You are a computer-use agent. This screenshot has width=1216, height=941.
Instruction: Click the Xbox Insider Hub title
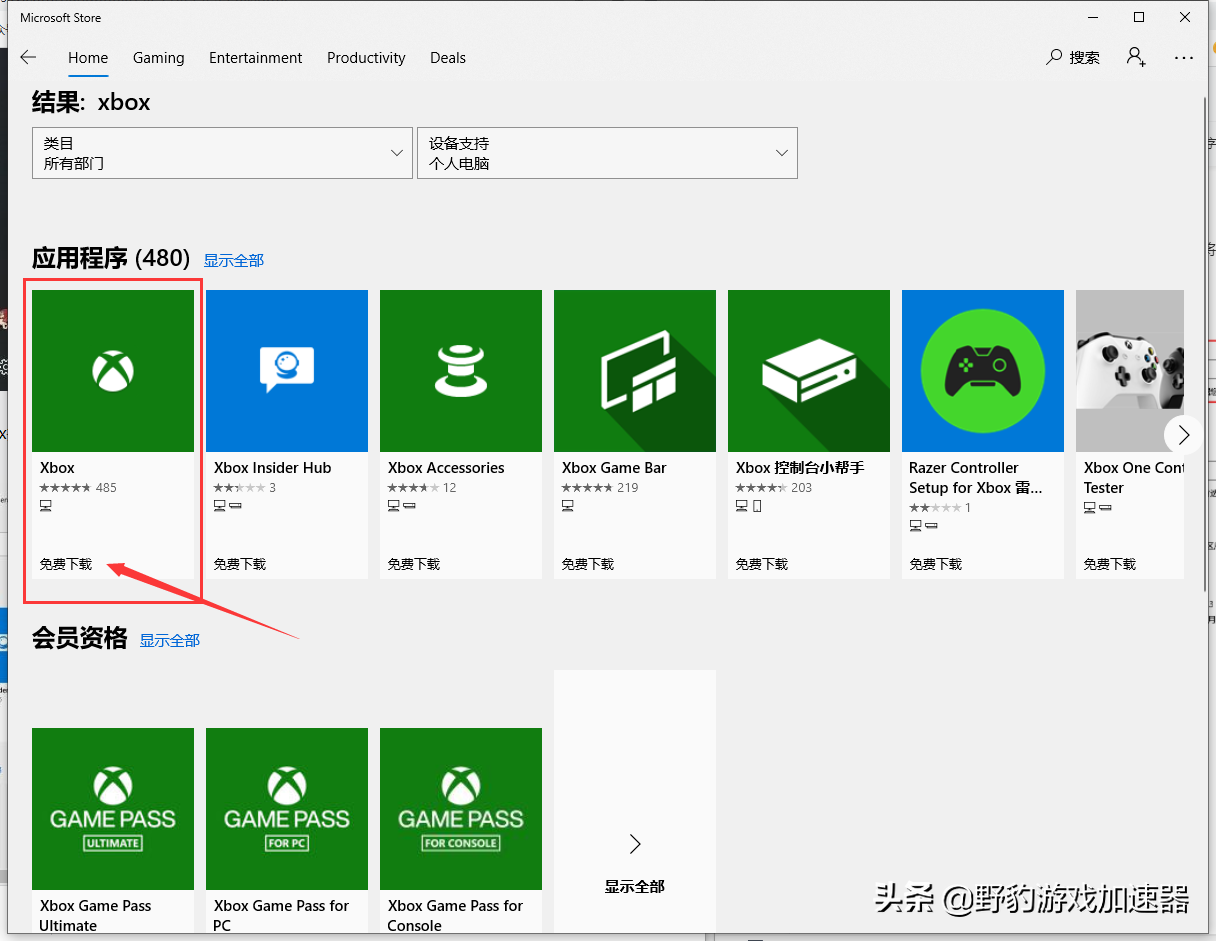tap(272, 468)
